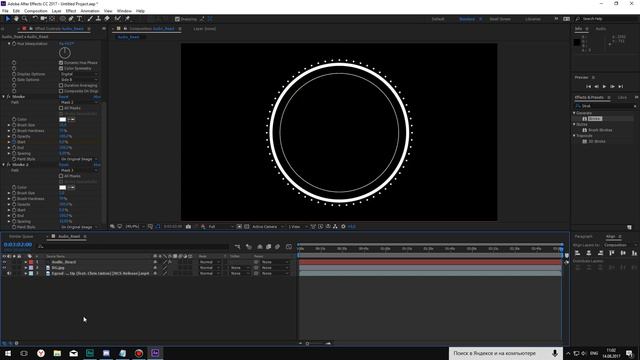Image resolution: width=640 pixels, height=360 pixels.
Task: Open Paint Style dropdown of first Stroke
Action: point(79,159)
